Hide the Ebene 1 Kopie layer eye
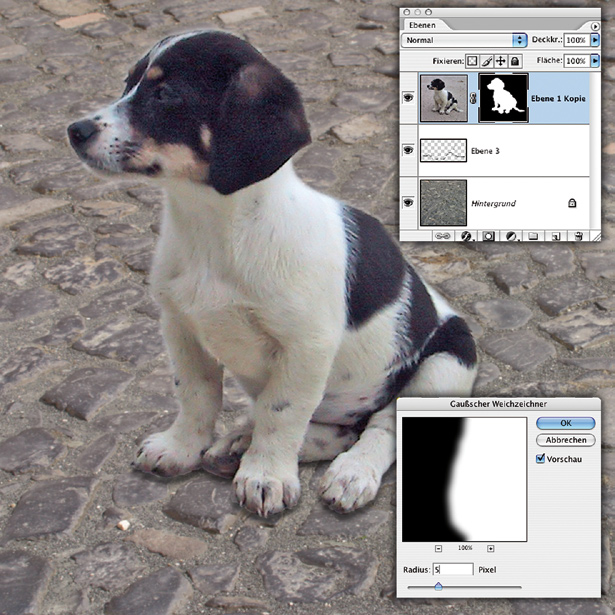 pos(408,97)
